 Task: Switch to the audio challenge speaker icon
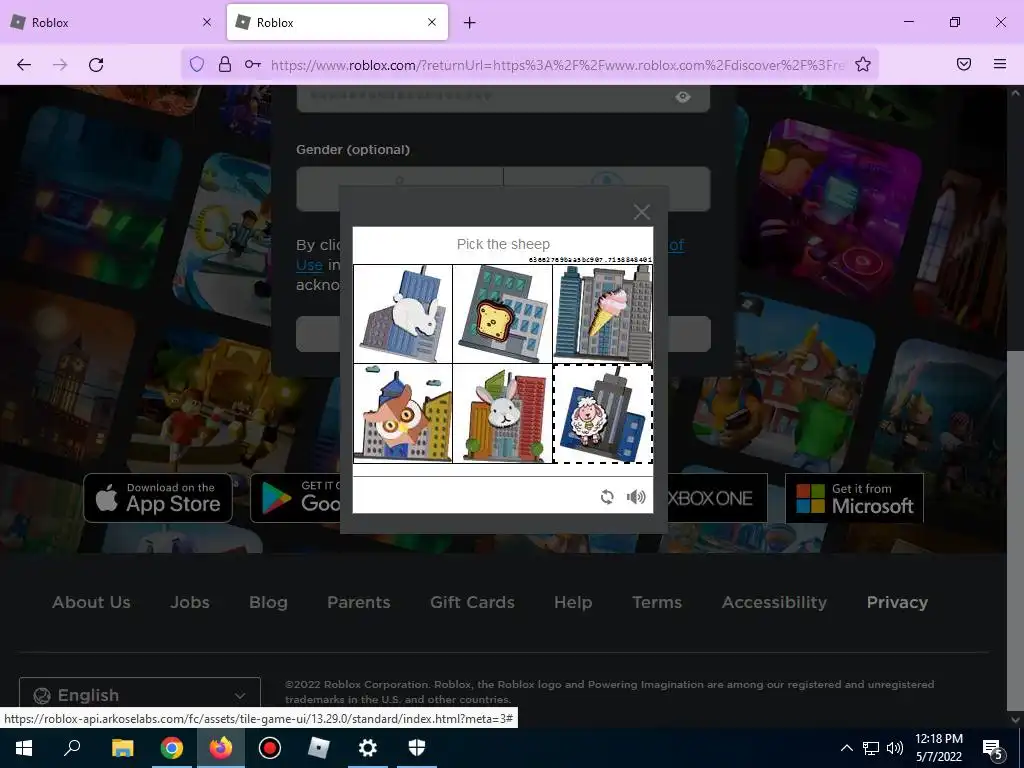pos(636,497)
